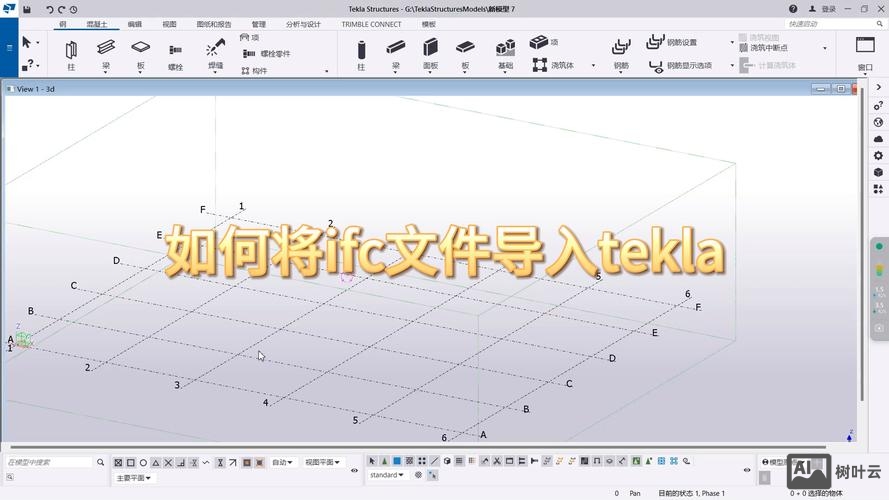Open 钢筋显示选项 rebar display options
889x500 pixels.
[680, 66]
